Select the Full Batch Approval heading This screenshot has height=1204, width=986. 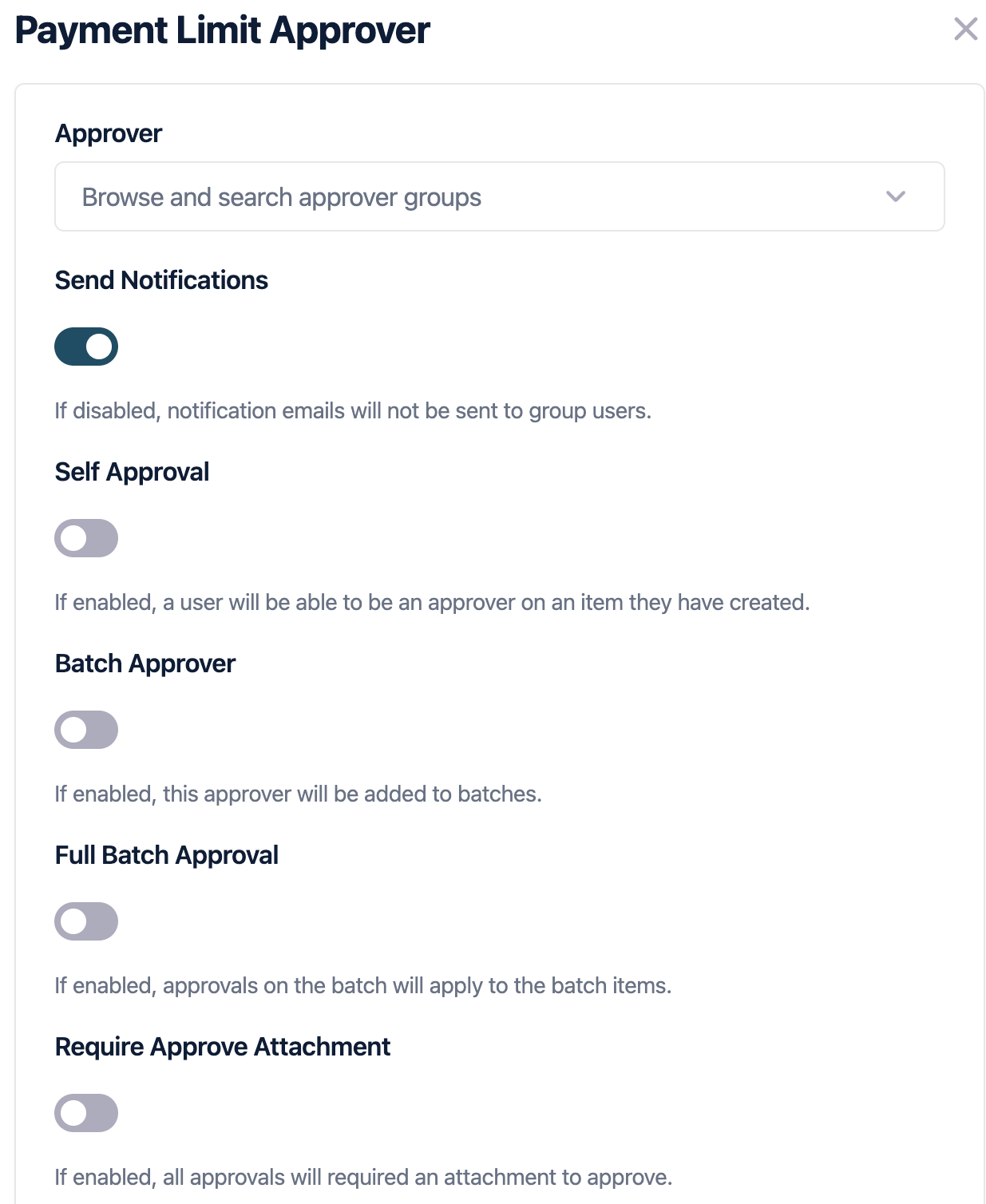point(167,855)
